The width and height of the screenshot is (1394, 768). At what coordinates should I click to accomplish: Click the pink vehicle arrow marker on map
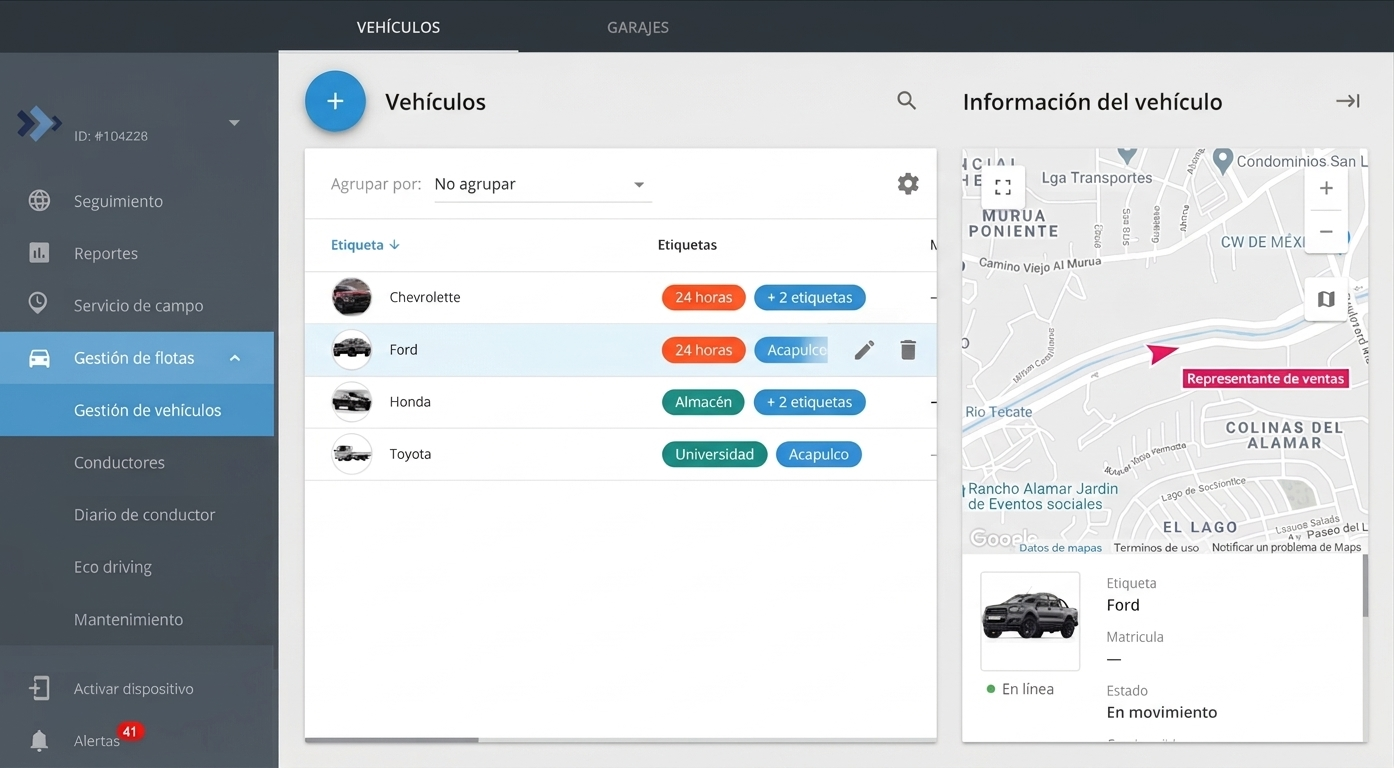pos(1162,352)
